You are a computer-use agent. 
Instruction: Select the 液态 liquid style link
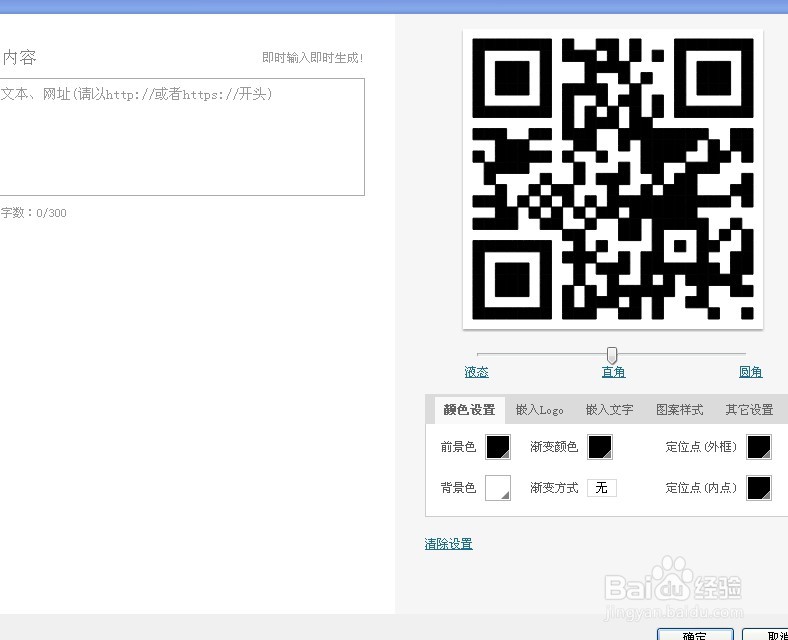click(476, 372)
